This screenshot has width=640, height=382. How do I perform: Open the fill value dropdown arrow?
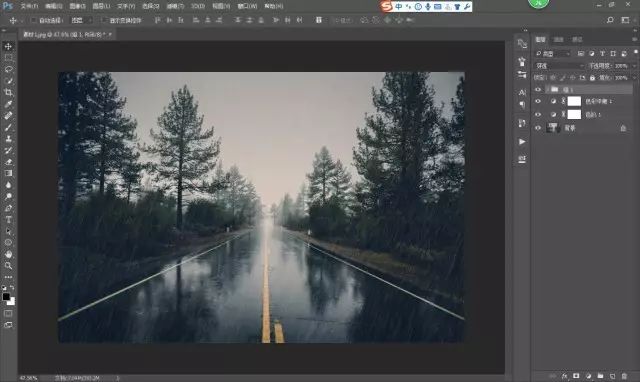pyautogui.click(x=633, y=78)
